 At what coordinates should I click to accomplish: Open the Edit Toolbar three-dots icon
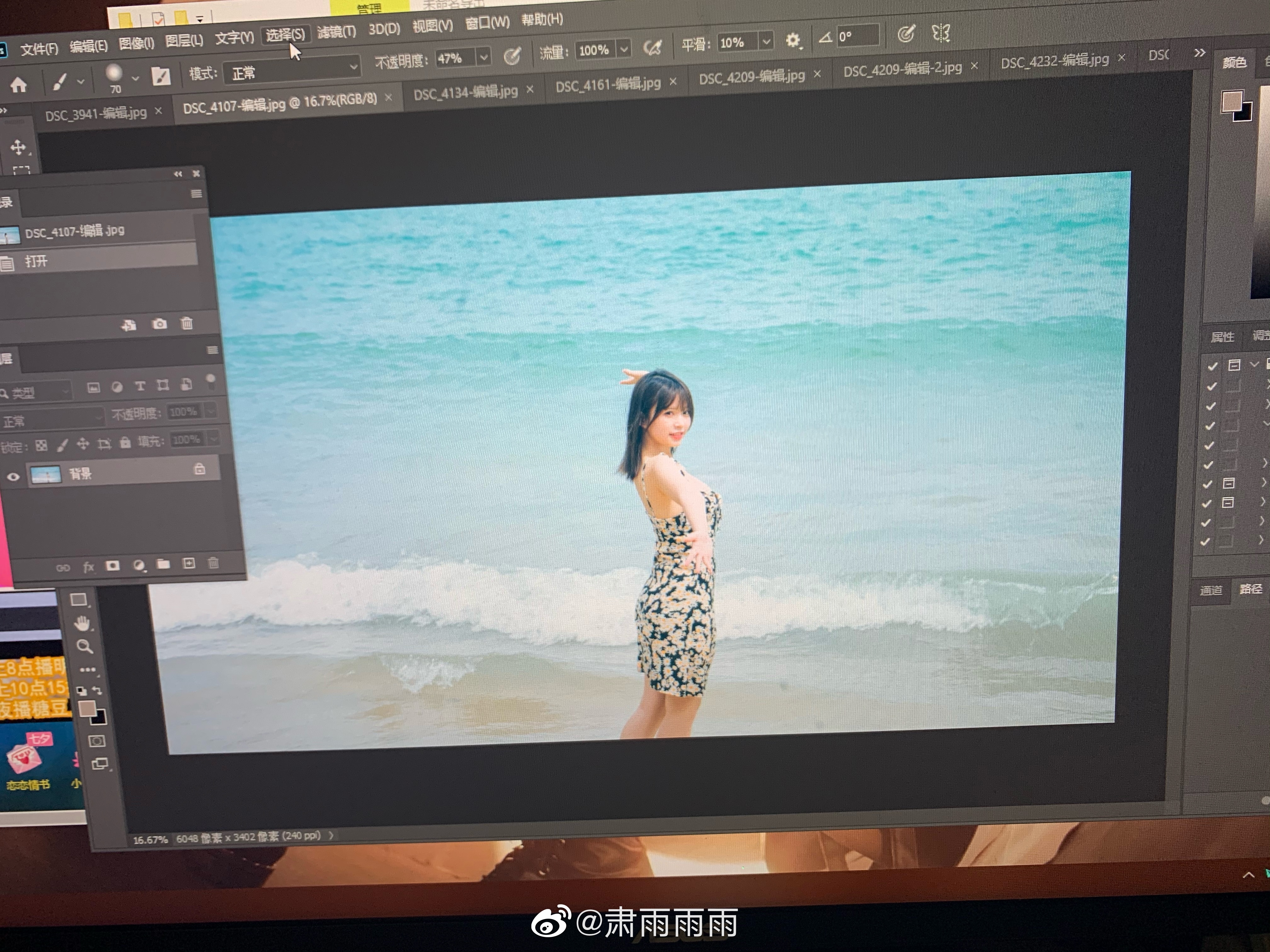(88, 670)
